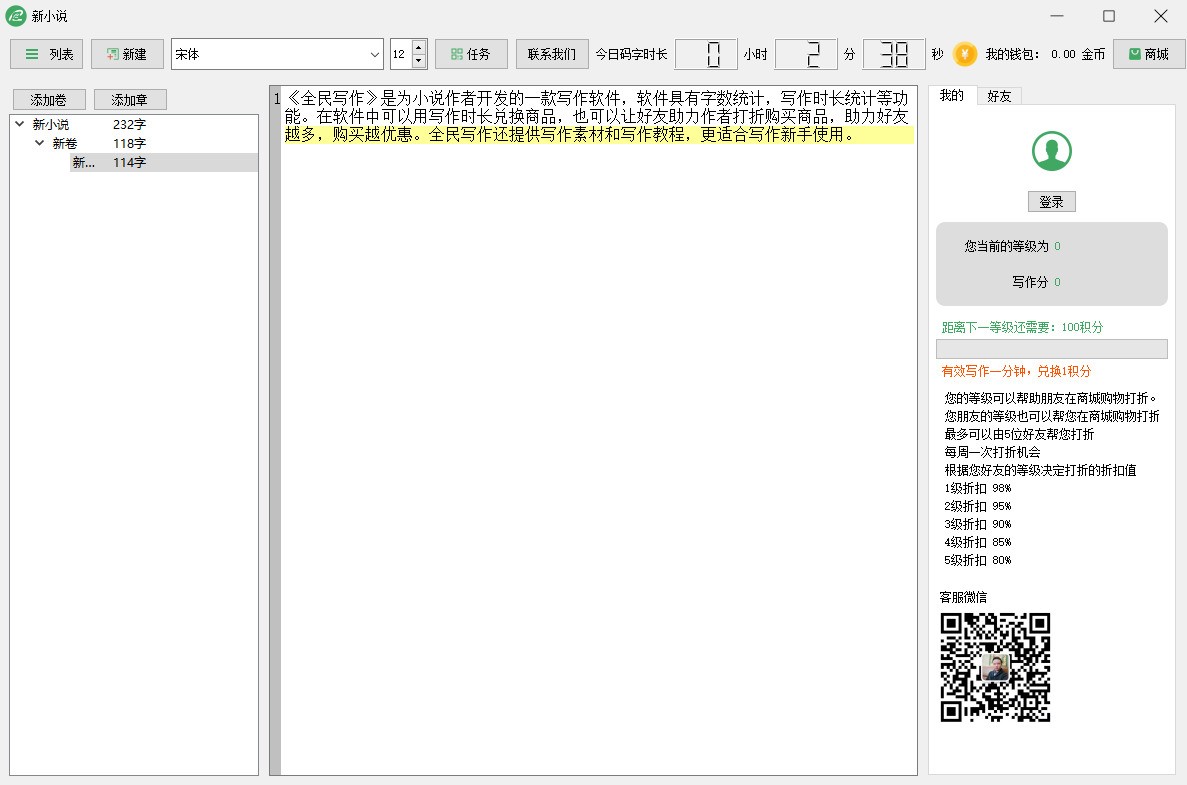
Task: Click the highlighted text line in editor
Action: tap(598, 135)
